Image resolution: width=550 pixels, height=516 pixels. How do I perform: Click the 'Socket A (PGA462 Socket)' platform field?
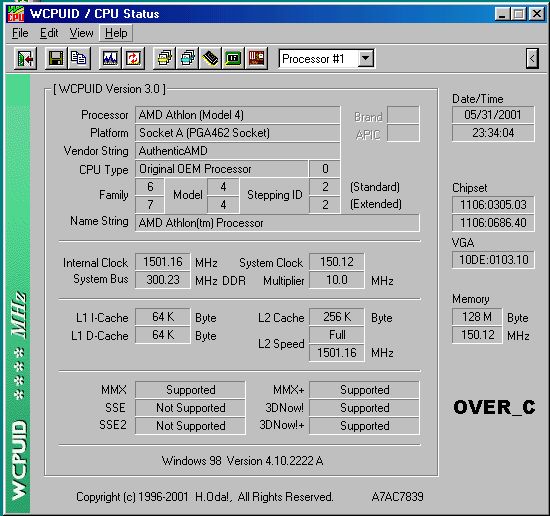point(237,133)
